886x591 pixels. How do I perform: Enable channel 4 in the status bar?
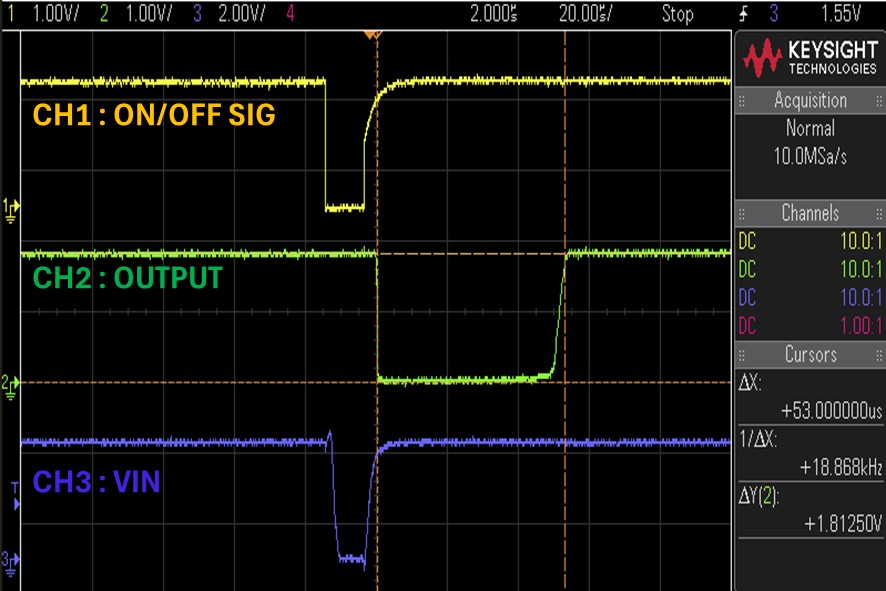[290, 13]
